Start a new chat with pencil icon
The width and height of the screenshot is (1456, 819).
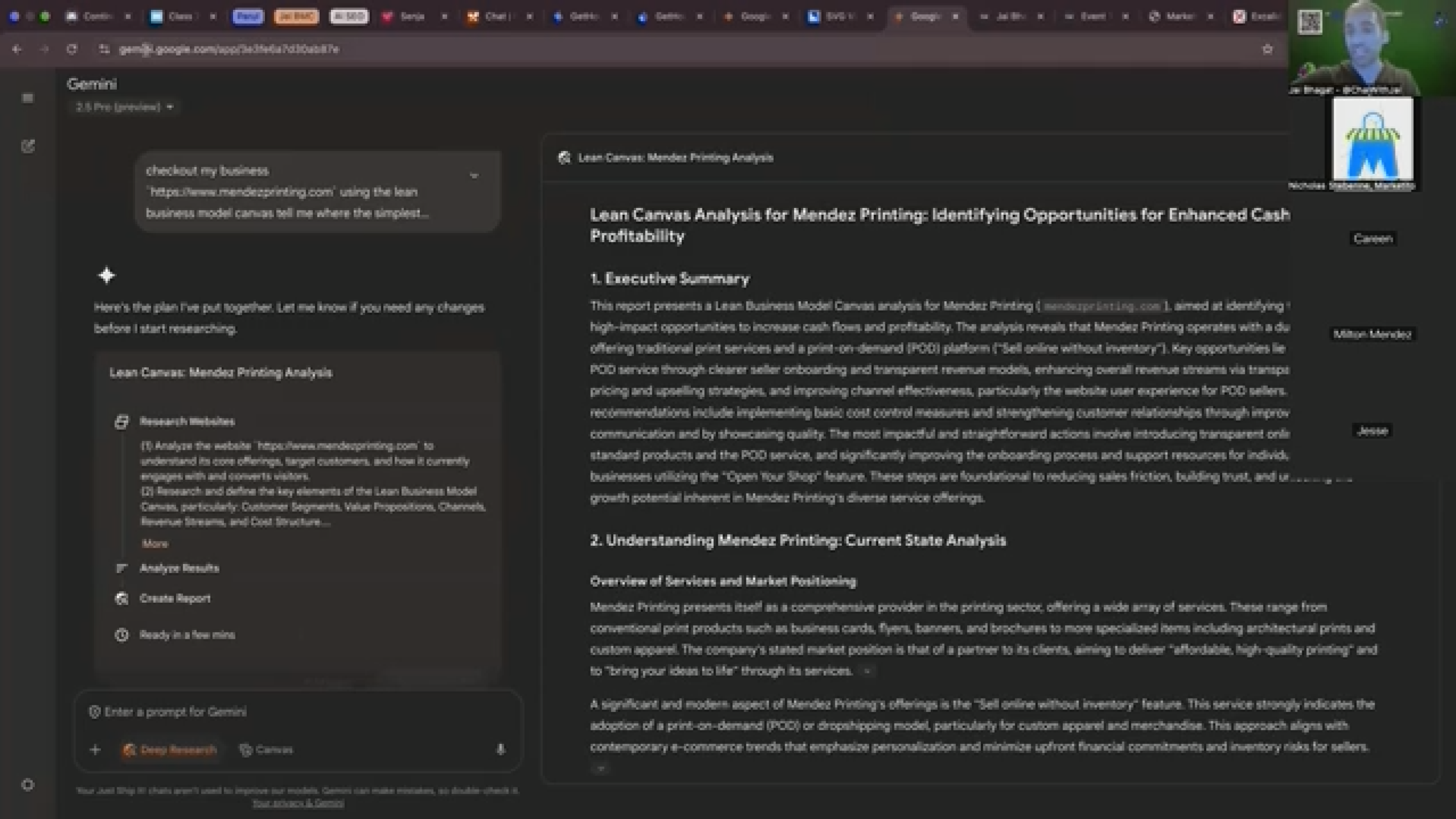pyautogui.click(x=28, y=146)
